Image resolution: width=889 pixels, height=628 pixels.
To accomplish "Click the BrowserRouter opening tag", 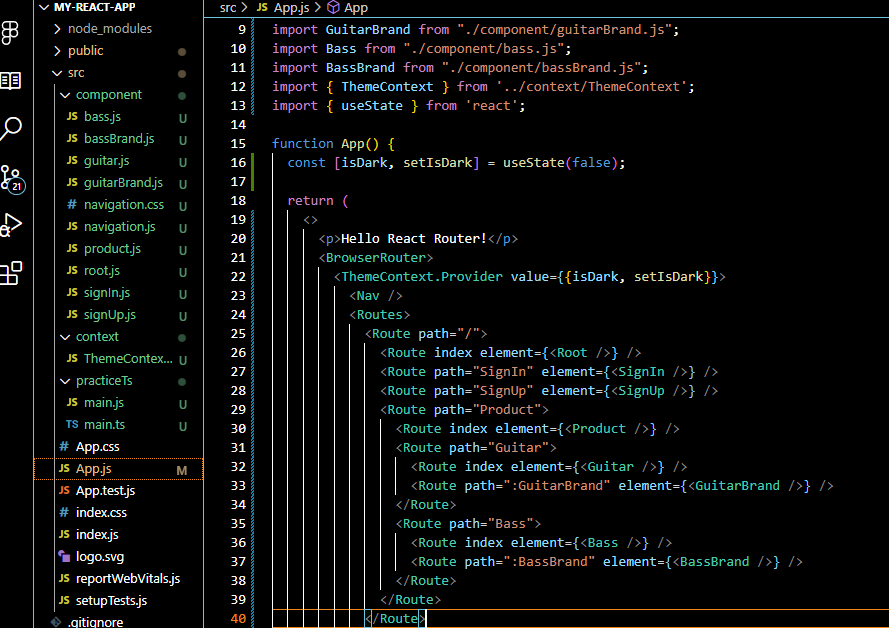I will [x=375, y=258].
